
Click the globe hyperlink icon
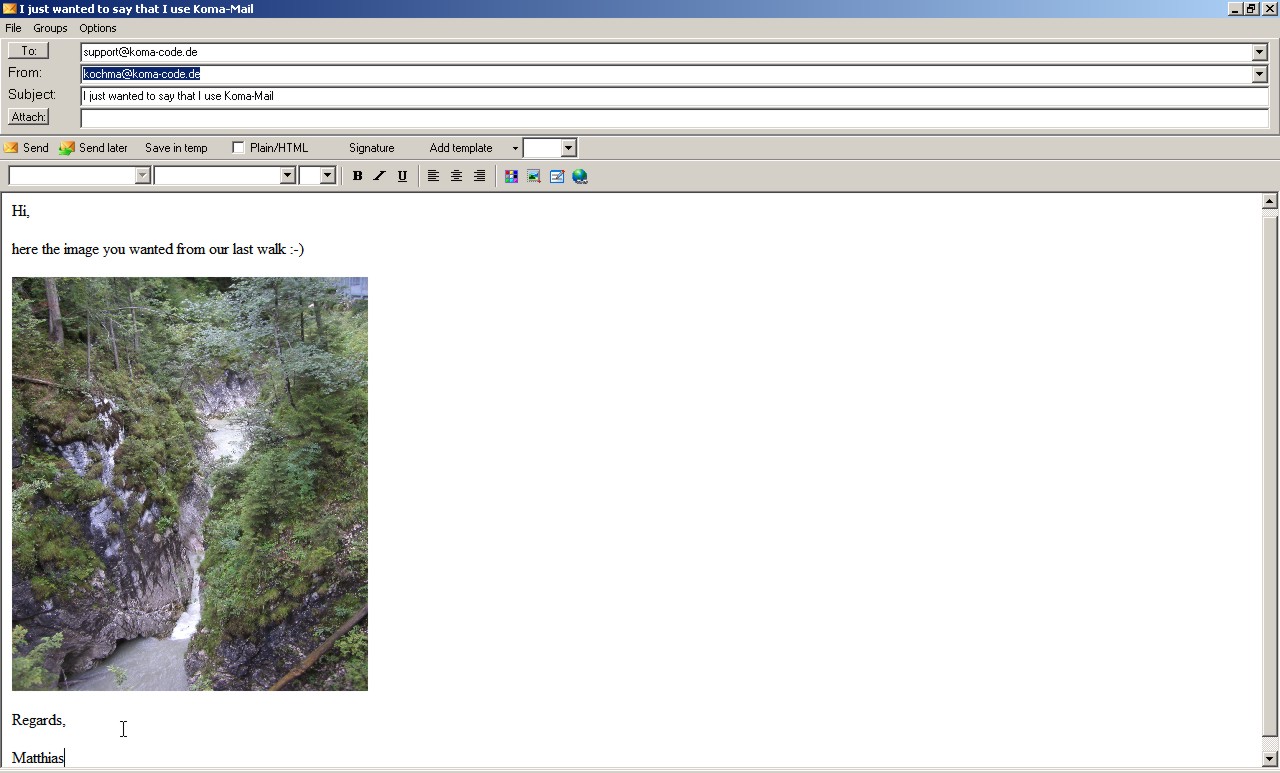point(580,176)
